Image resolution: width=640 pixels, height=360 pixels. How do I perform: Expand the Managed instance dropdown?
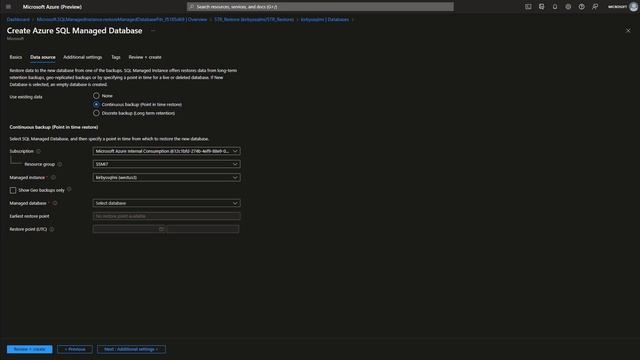167,178
